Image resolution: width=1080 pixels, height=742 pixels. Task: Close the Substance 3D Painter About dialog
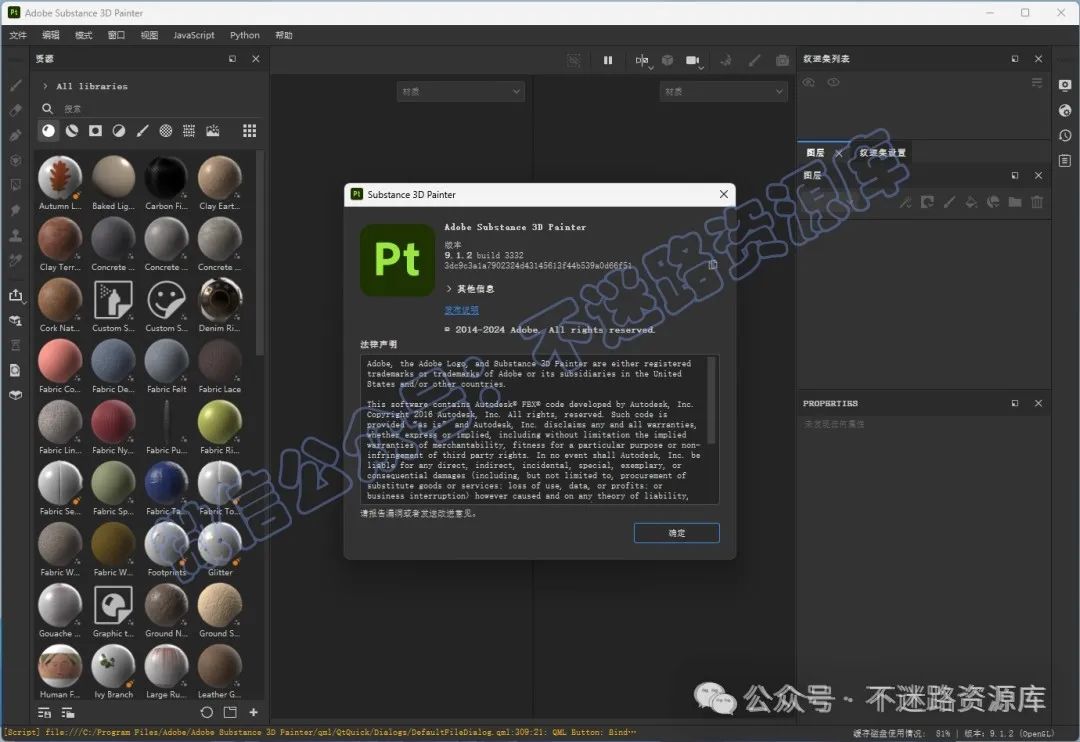pyautogui.click(x=723, y=194)
